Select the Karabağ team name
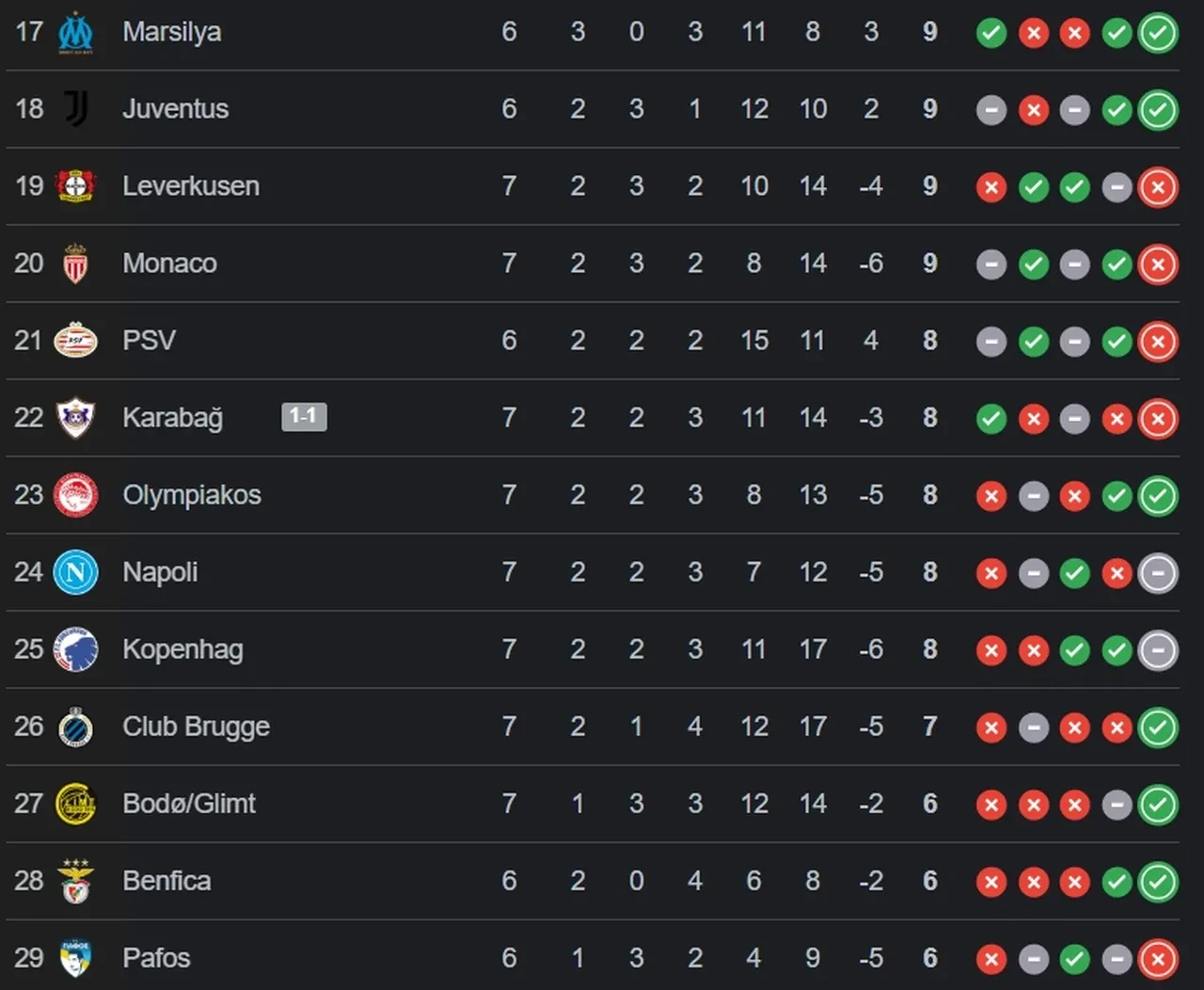This screenshot has height=990, width=1204. click(x=172, y=418)
